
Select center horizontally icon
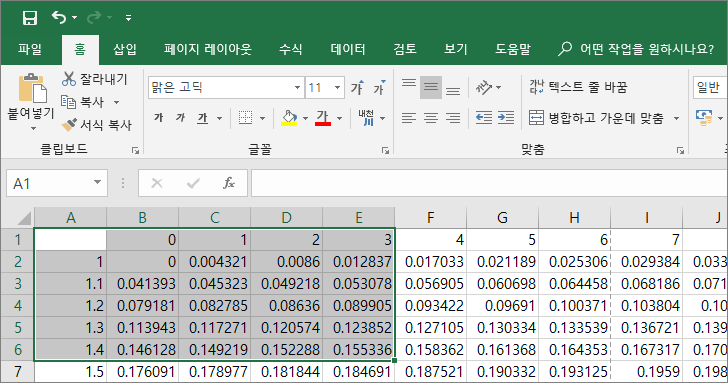tap(431, 118)
